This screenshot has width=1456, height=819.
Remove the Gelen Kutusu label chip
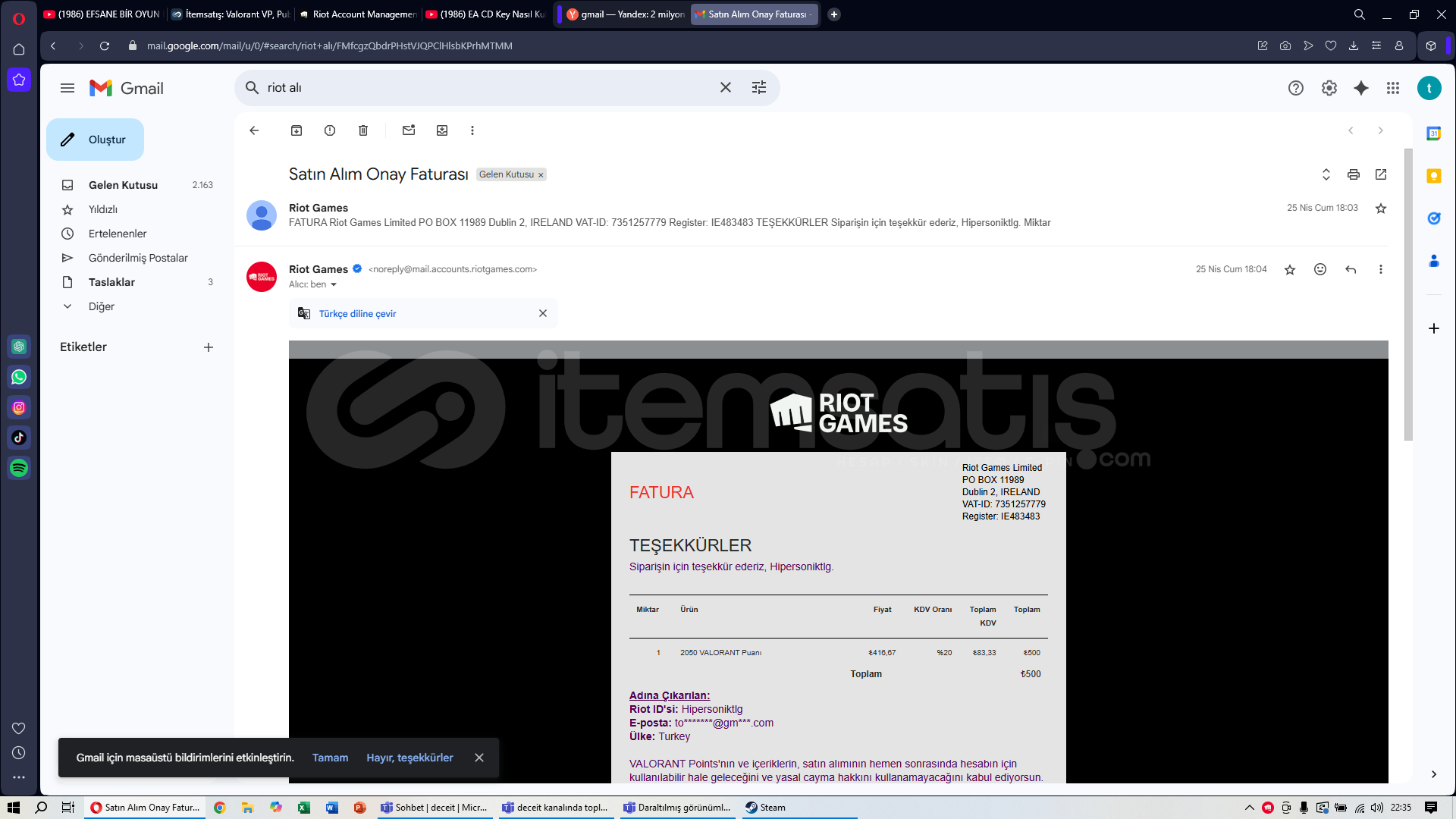point(541,175)
